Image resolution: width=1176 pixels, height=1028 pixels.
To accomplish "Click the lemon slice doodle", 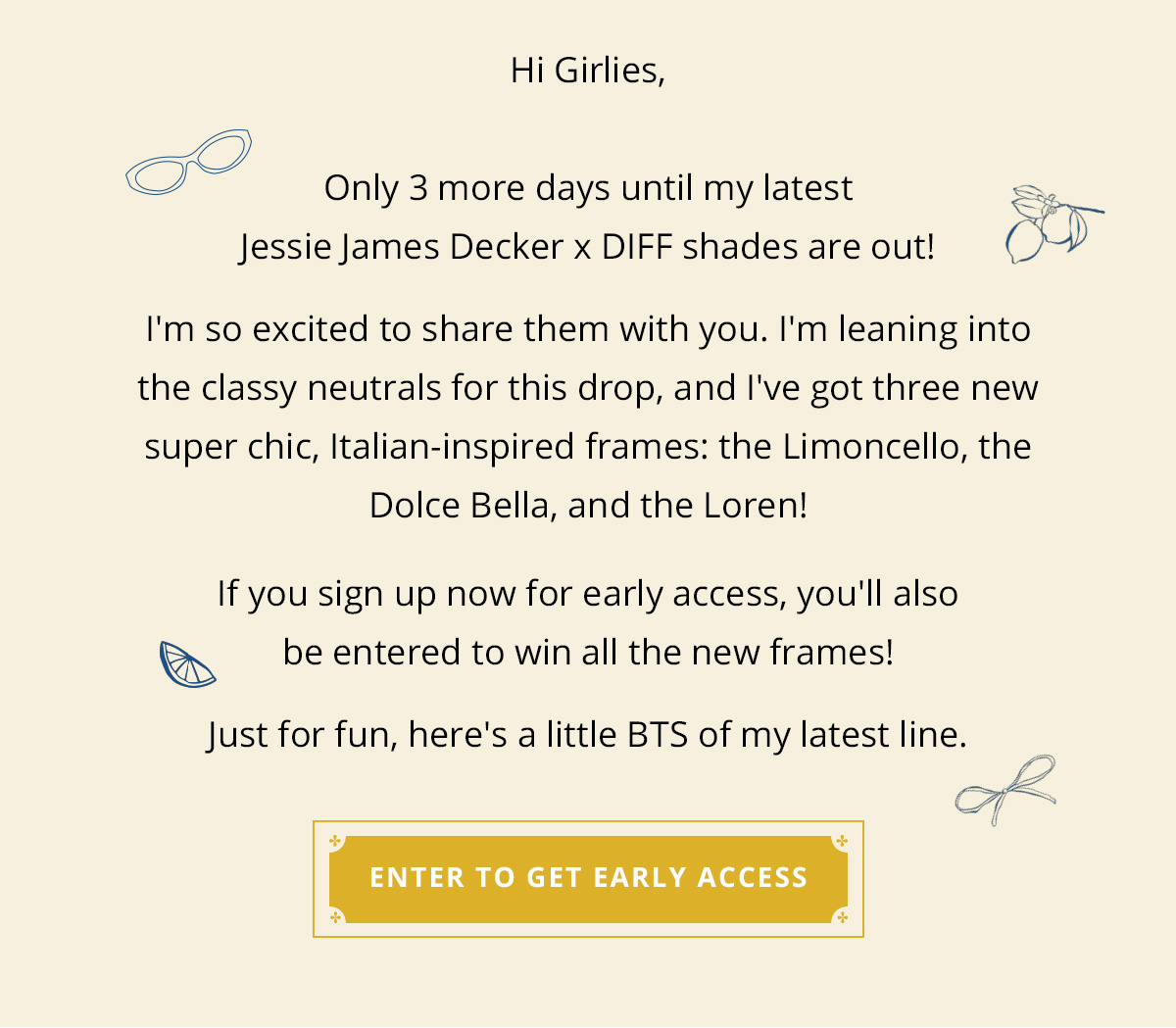I will [186, 664].
